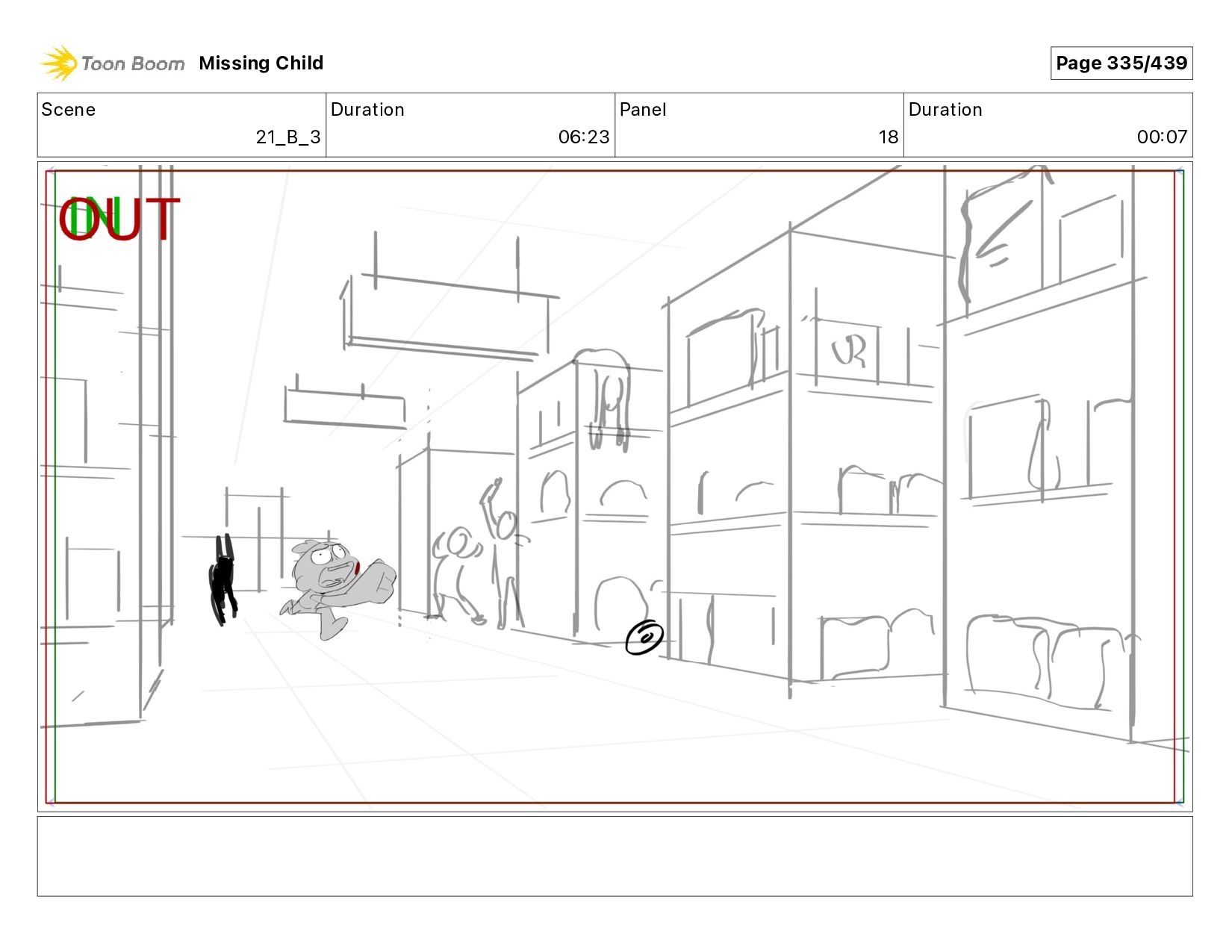Click the black spiral object on the floor

pyautogui.click(x=644, y=637)
